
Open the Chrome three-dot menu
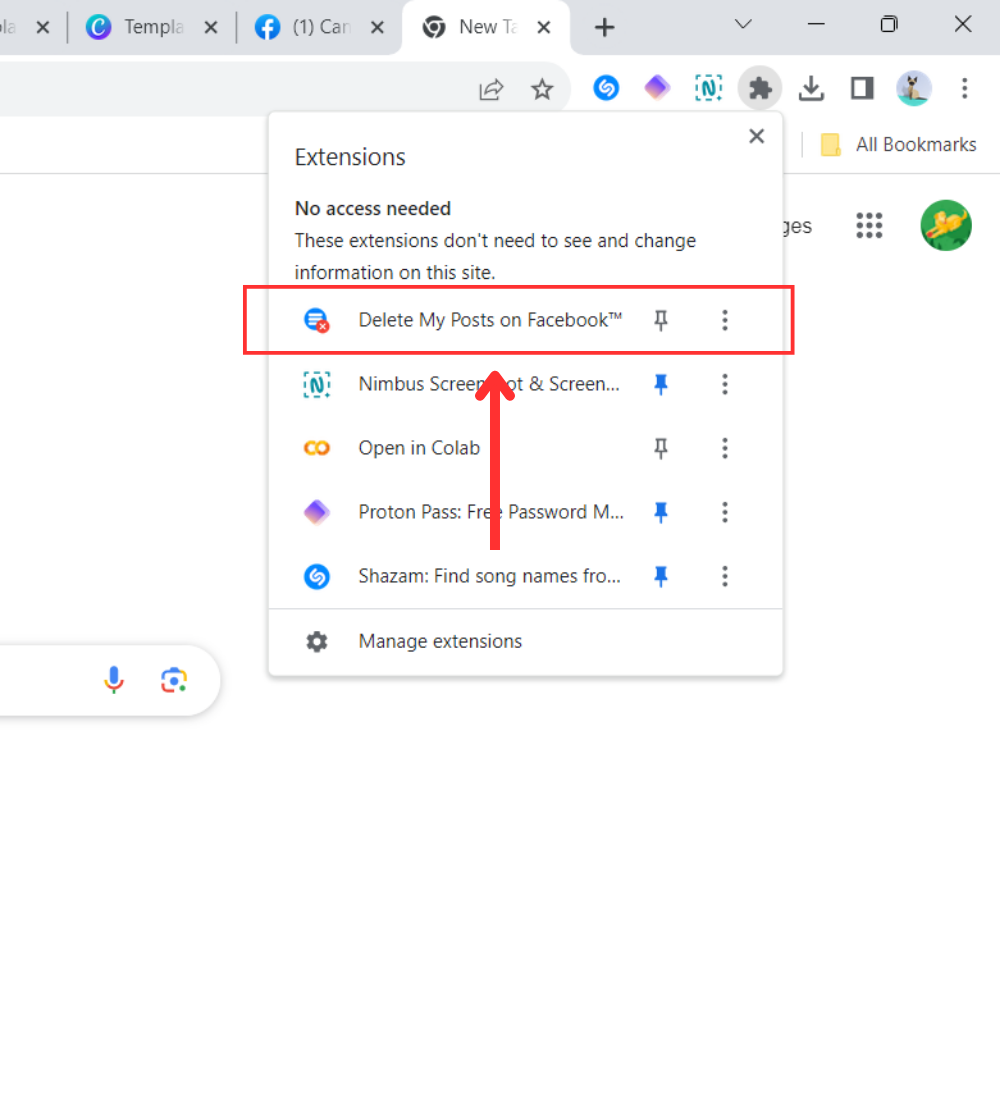tap(965, 88)
